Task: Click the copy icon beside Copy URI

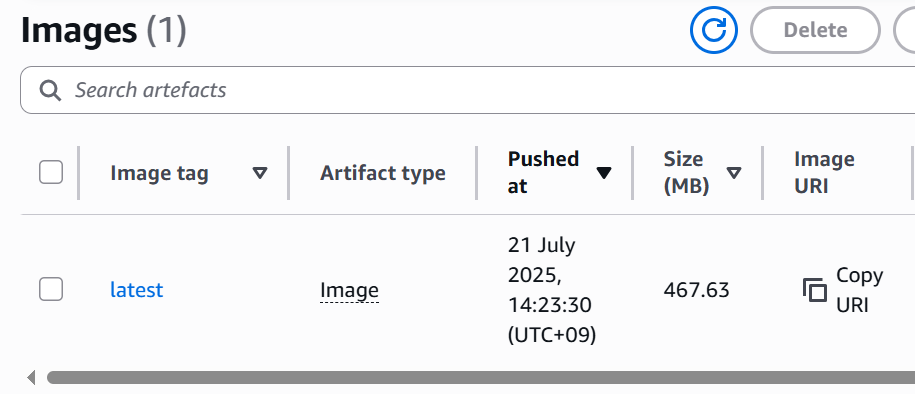Action: coord(815,290)
